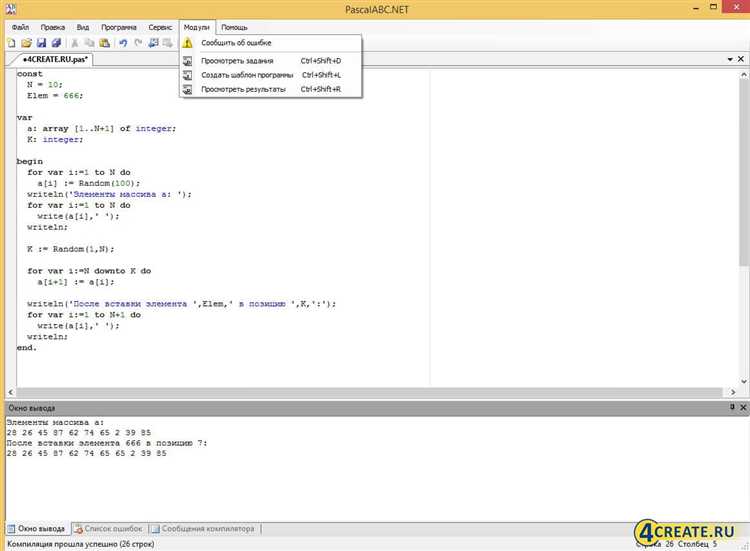The image size is (750, 551).
Task: Pin the Окно вывода panel
Action: click(732, 407)
